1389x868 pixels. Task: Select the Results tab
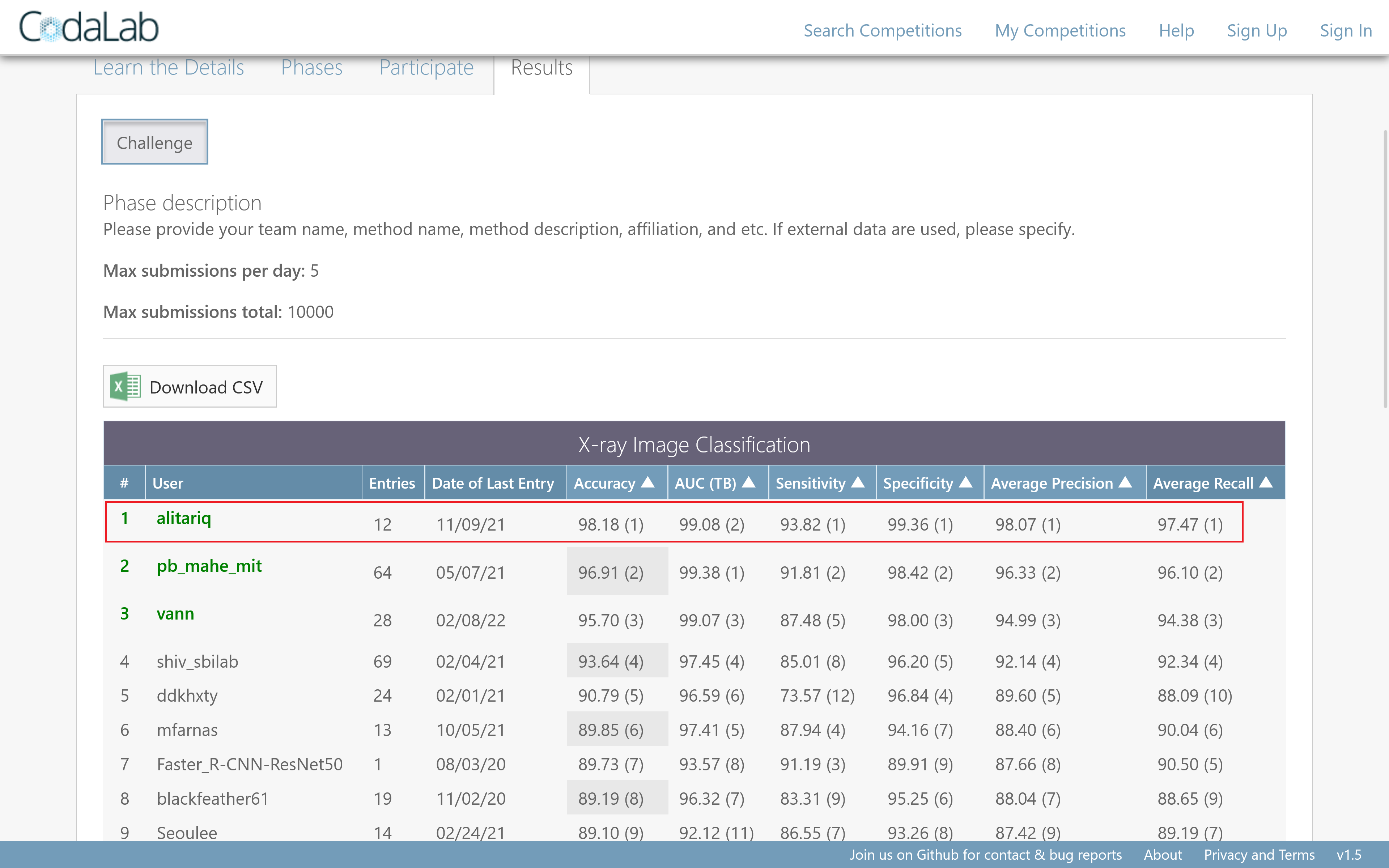542,68
